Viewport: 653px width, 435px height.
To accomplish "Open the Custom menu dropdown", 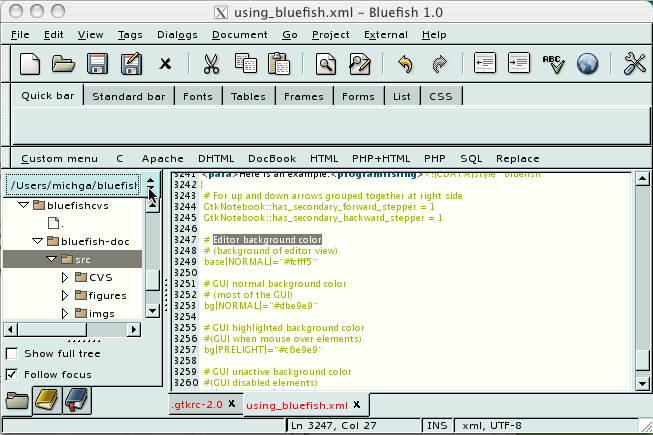I will (60, 159).
